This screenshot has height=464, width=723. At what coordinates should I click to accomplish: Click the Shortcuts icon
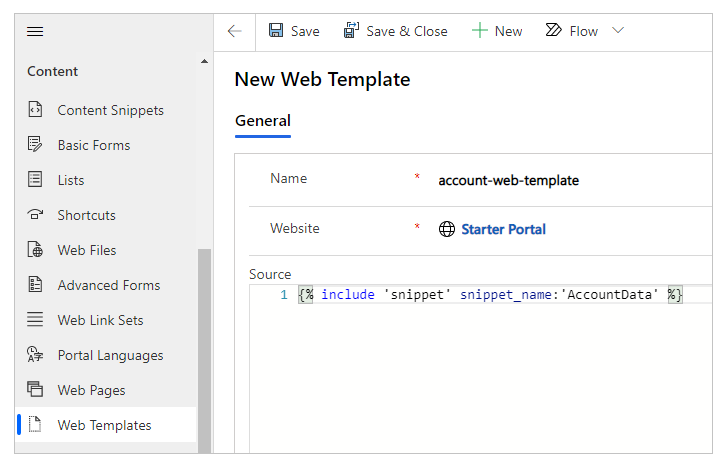[x=36, y=215]
